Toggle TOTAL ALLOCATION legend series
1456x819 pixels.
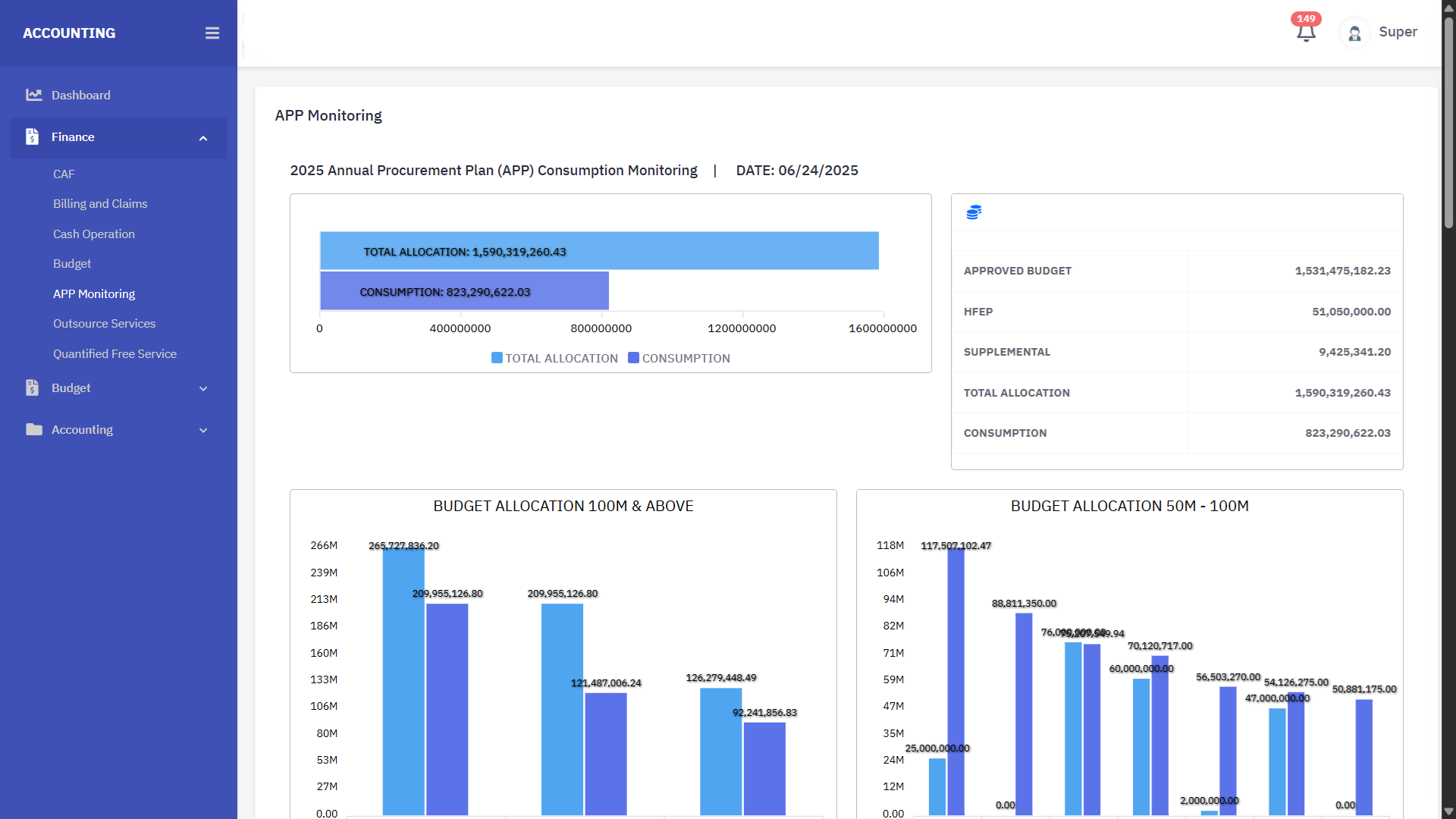554,358
